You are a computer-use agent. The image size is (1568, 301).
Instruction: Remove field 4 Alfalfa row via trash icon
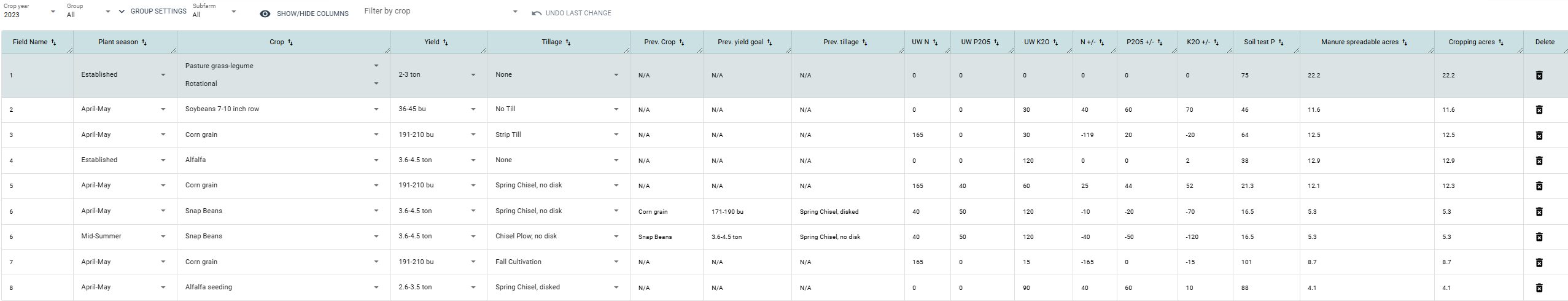[x=1539, y=160]
